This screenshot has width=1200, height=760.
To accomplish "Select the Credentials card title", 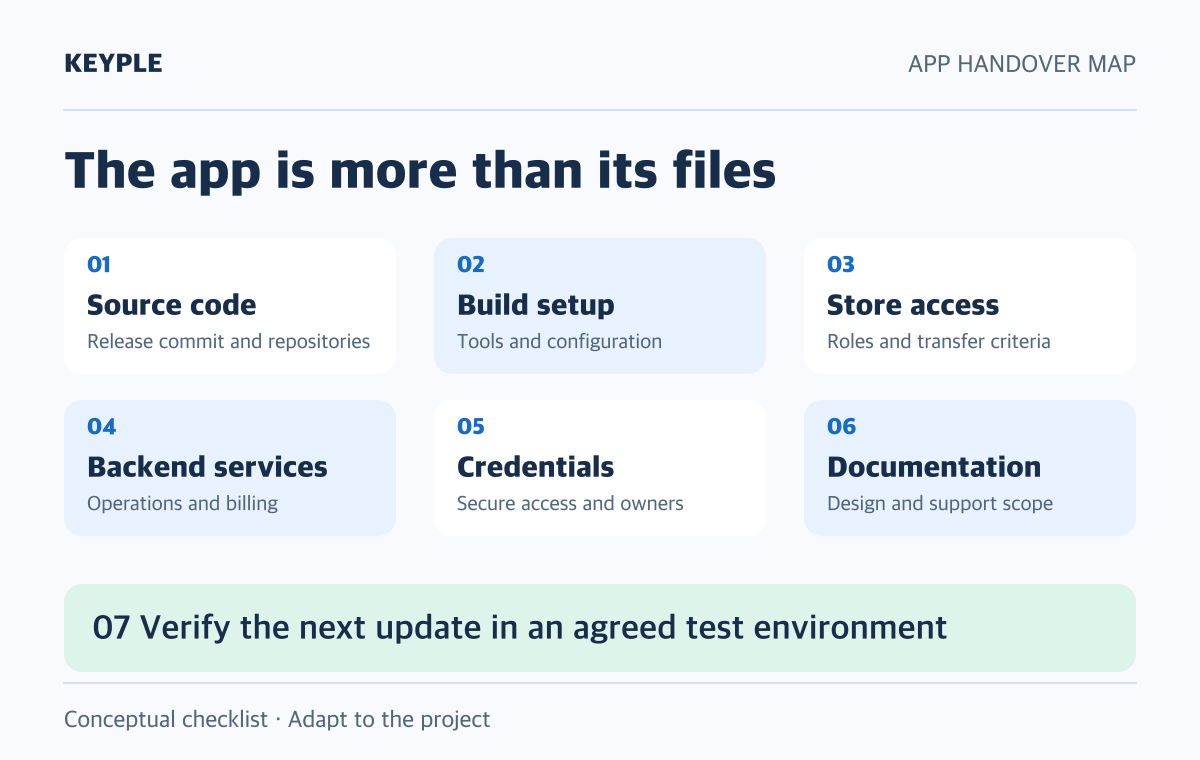I will point(536,467).
